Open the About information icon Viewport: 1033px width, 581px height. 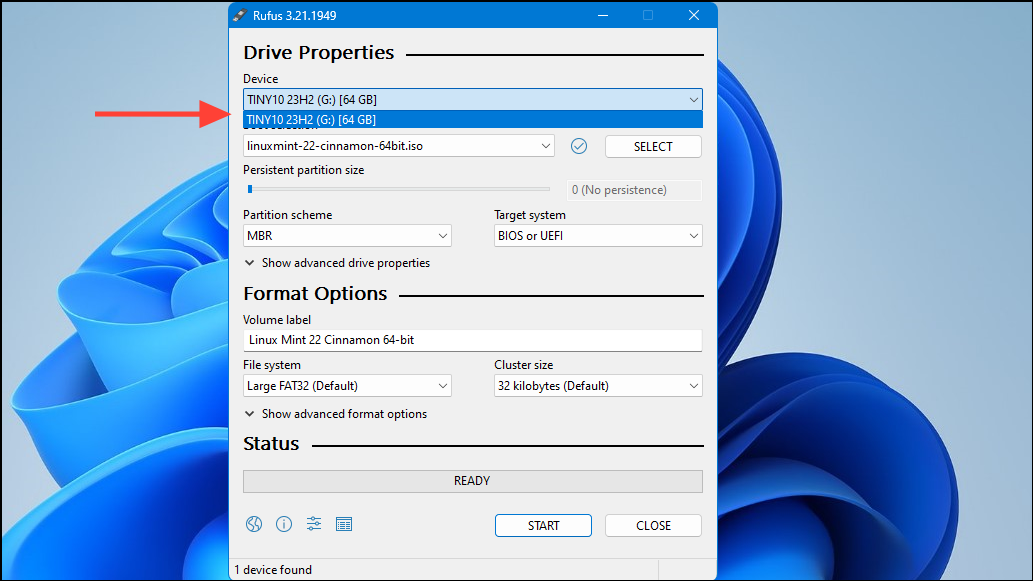tap(284, 524)
